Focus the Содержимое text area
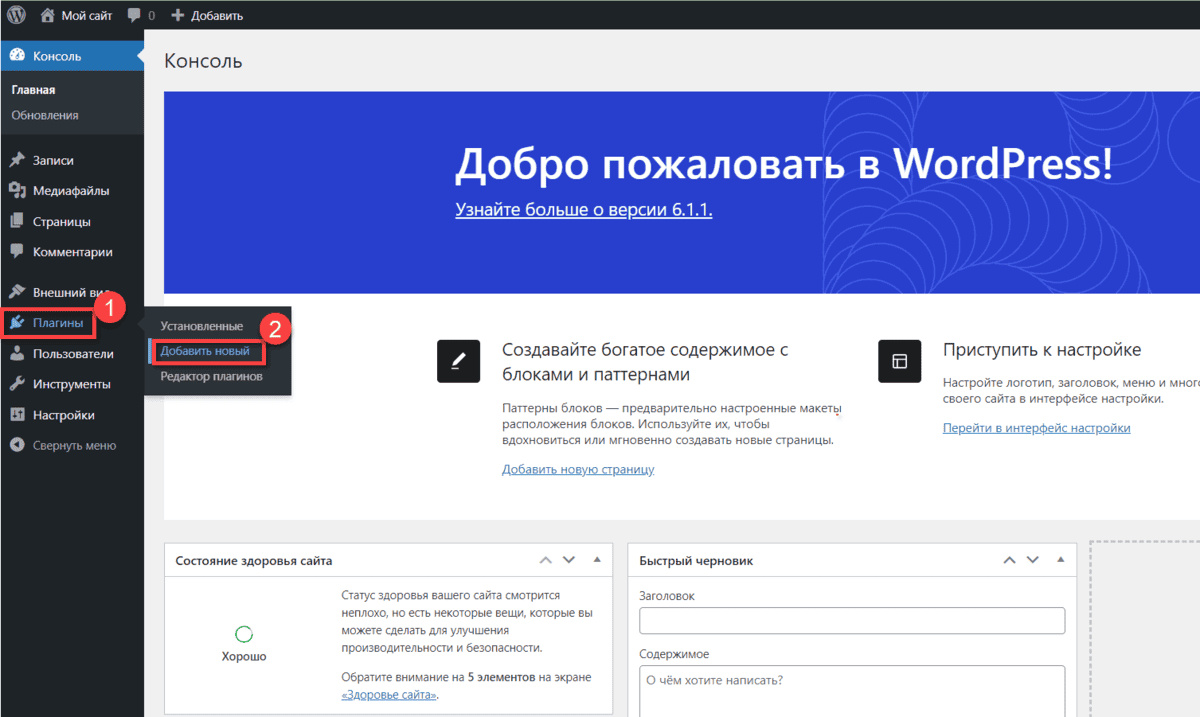 (852, 691)
